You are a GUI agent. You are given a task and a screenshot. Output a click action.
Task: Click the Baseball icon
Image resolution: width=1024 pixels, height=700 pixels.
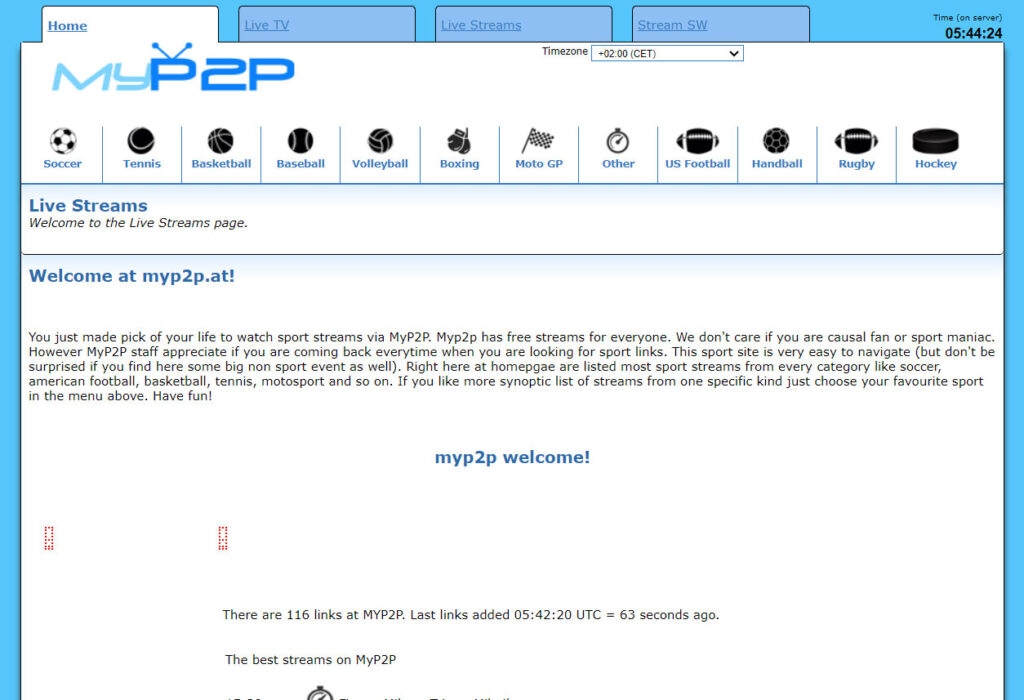300,141
